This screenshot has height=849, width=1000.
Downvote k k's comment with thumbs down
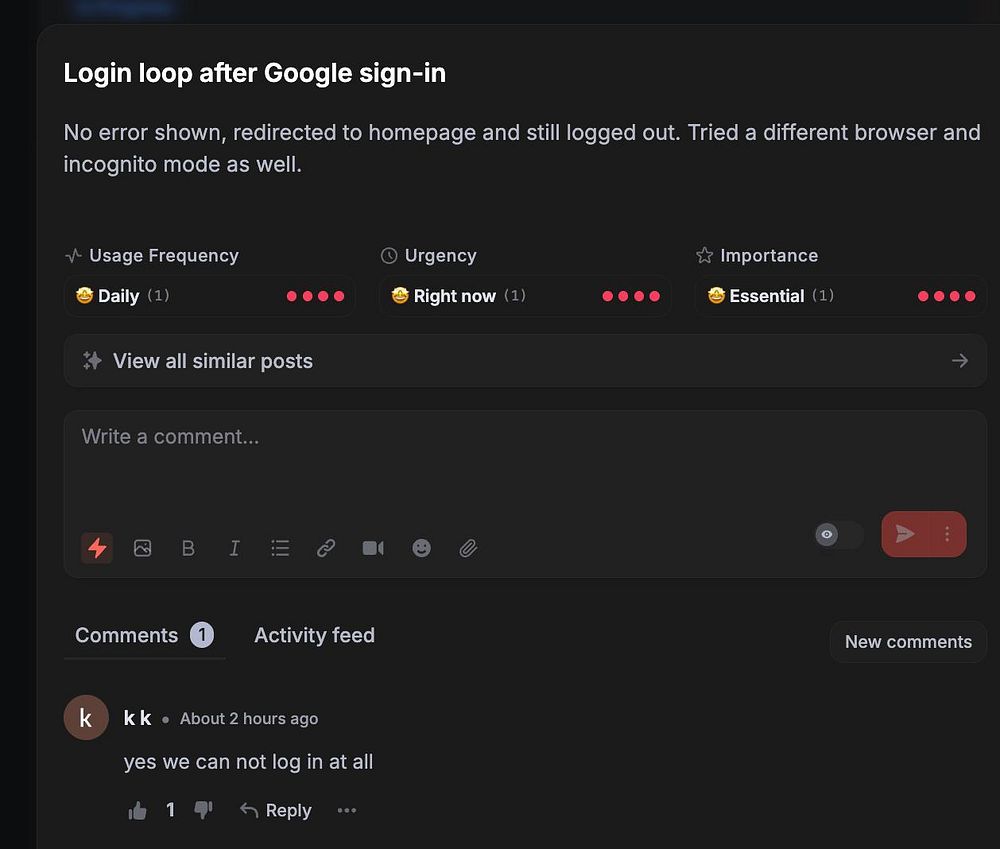tap(203, 810)
